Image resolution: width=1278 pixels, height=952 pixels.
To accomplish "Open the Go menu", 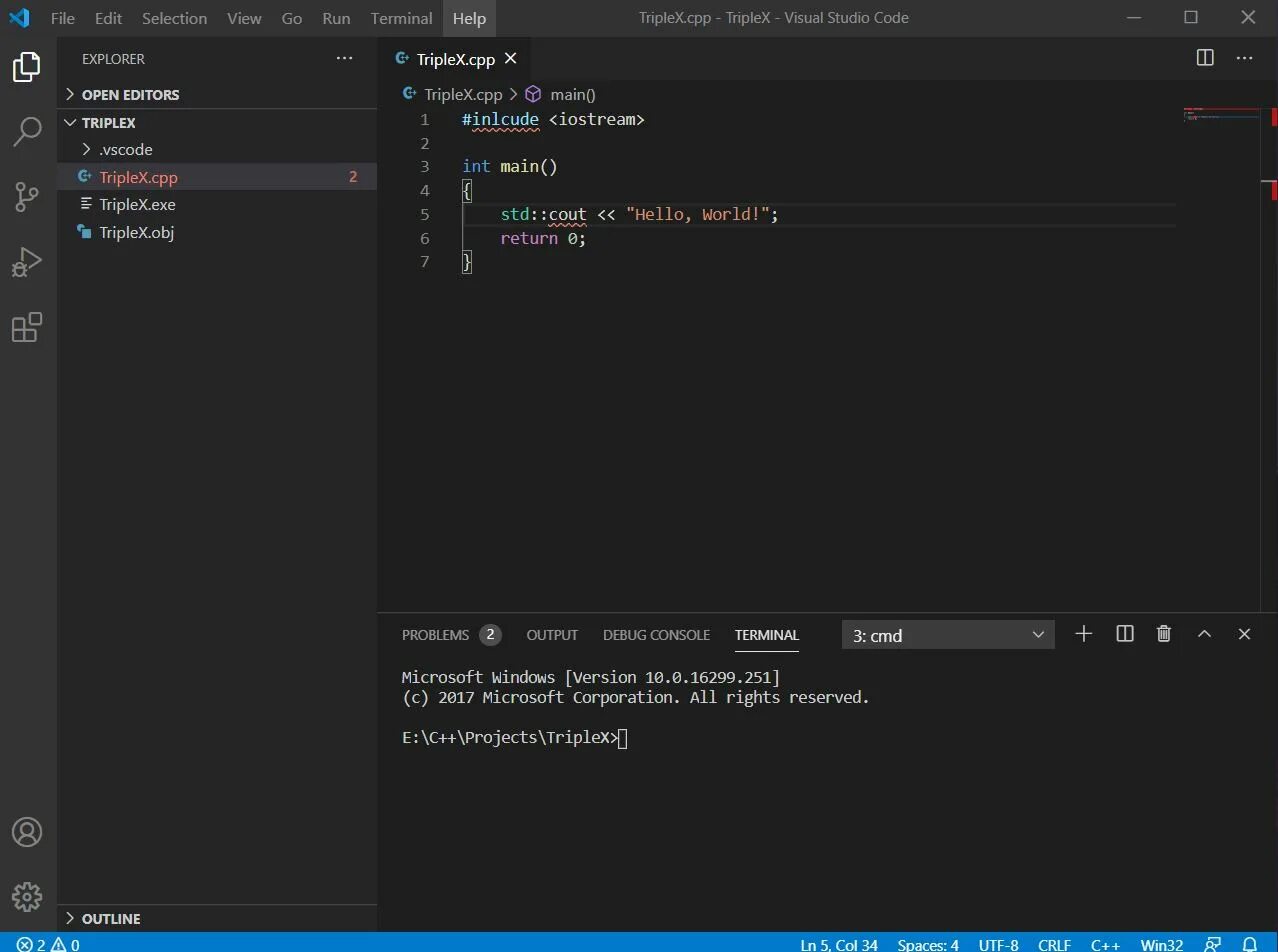I will 292,18.
